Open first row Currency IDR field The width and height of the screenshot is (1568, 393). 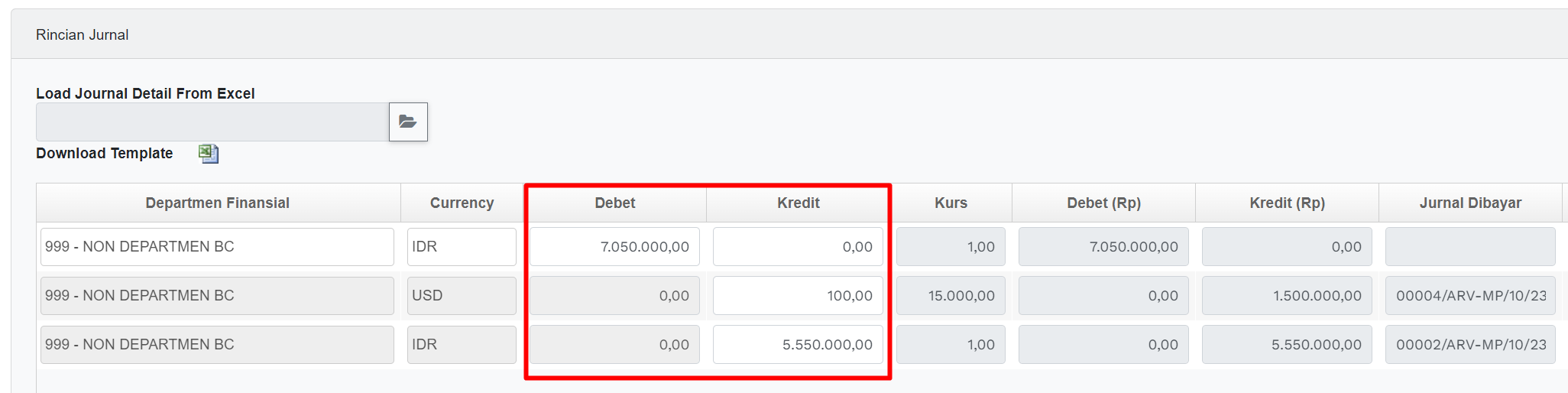(462, 247)
